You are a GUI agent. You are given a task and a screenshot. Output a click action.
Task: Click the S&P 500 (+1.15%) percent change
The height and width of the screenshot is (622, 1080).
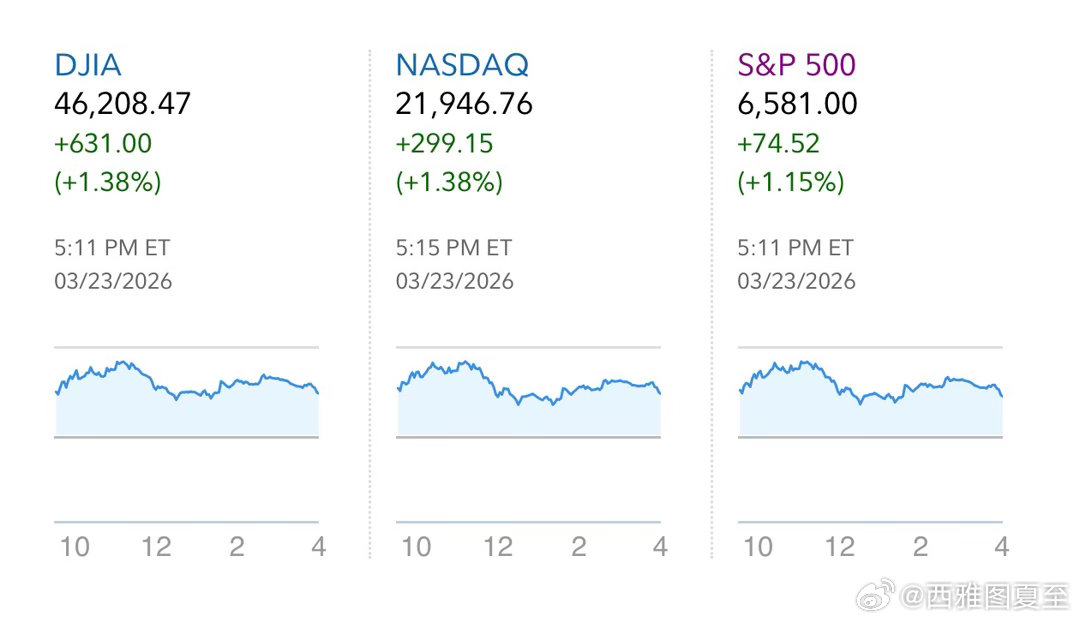791,182
